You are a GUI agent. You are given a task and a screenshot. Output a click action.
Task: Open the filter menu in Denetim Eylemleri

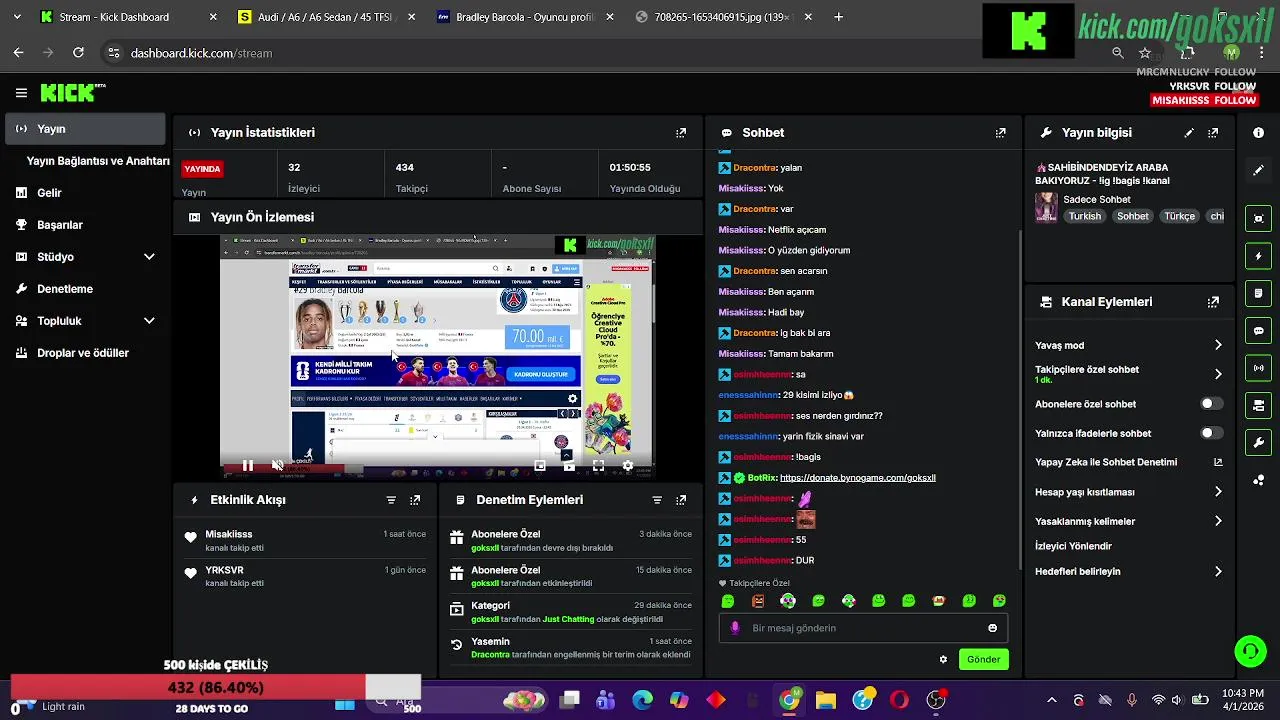coord(657,500)
